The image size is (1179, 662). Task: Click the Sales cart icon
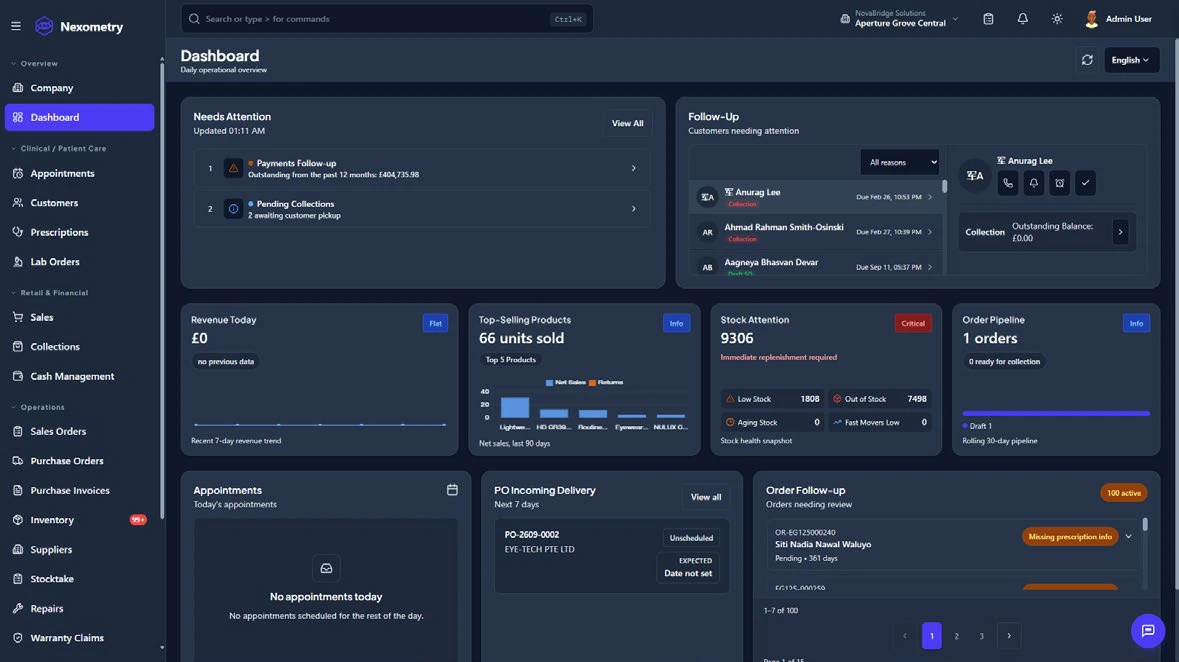coord(18,317)
